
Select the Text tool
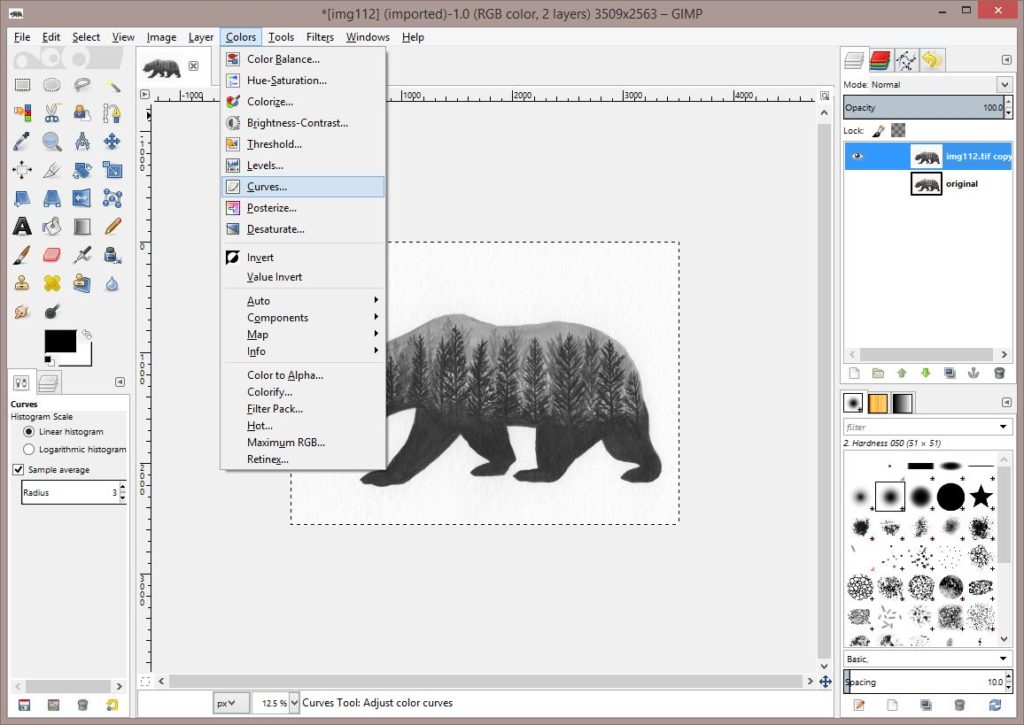22,226
